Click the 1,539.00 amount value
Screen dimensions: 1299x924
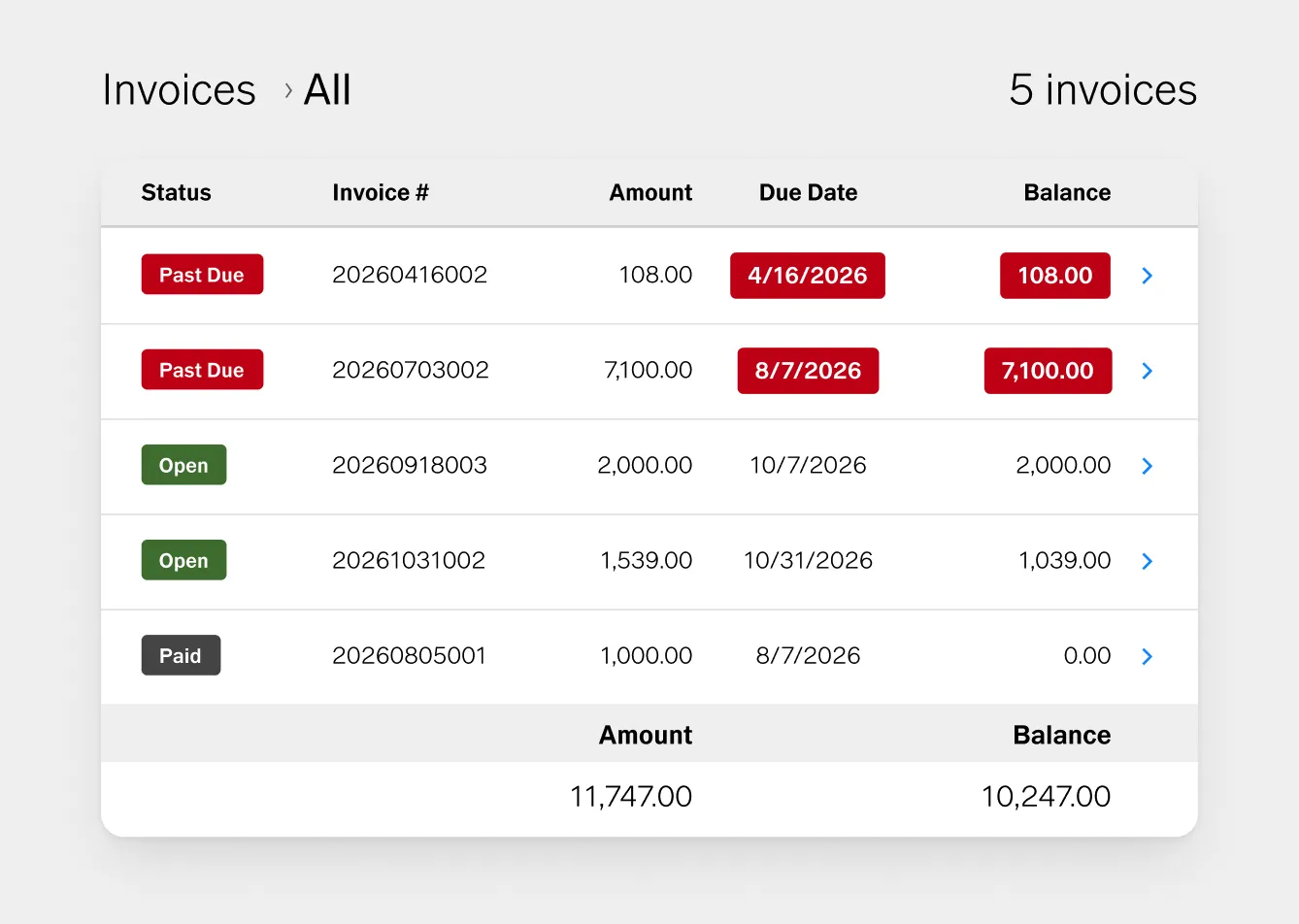(x=647, y=560)
